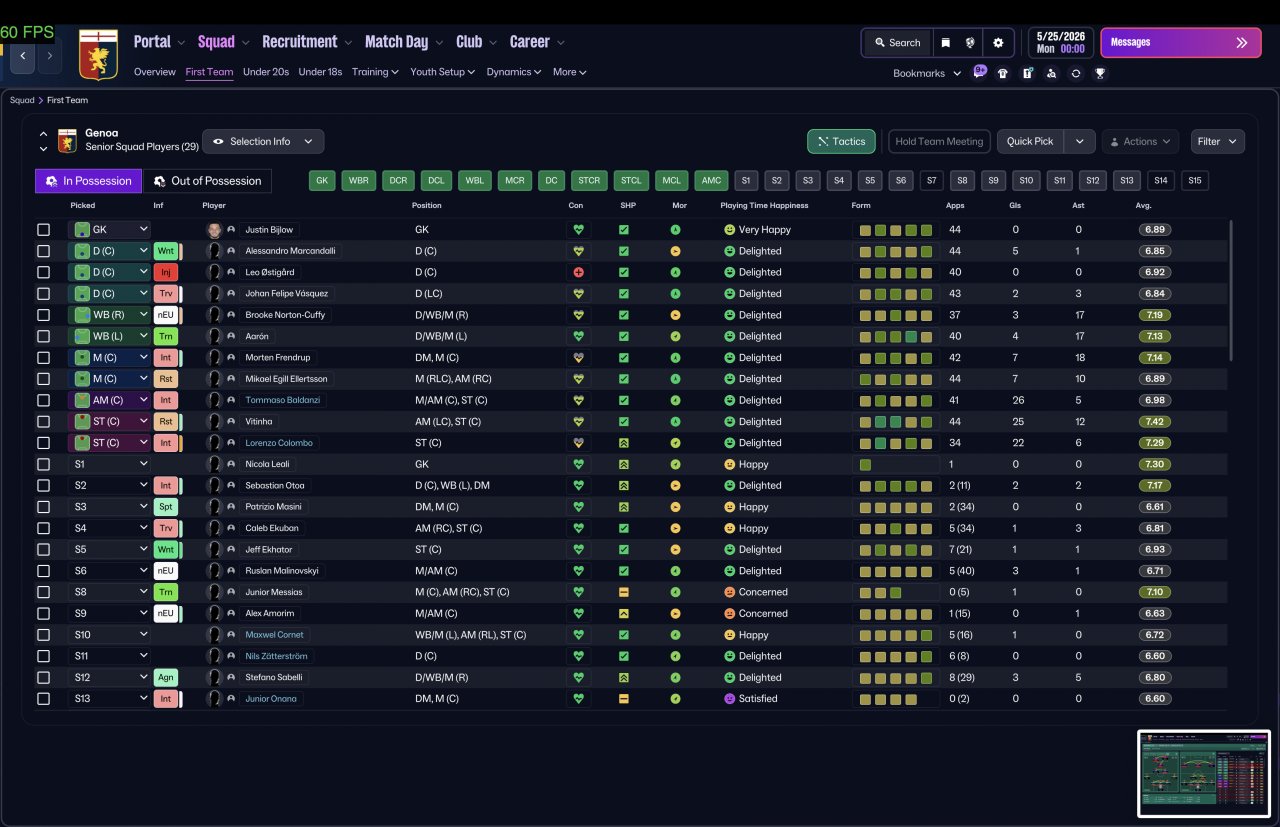
Task: Open the Selection Info dropdown
Action: tap(263, 141)
